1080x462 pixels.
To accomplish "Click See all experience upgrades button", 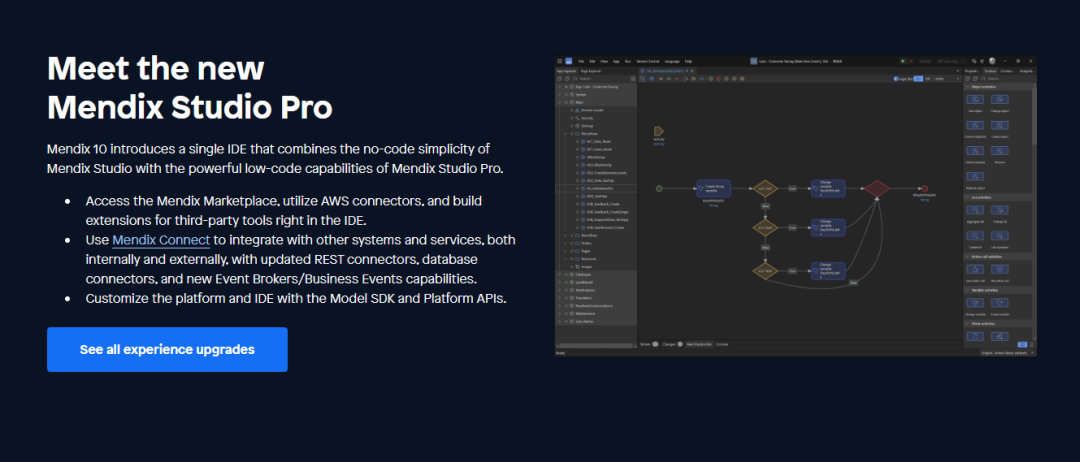I will 167,349.
